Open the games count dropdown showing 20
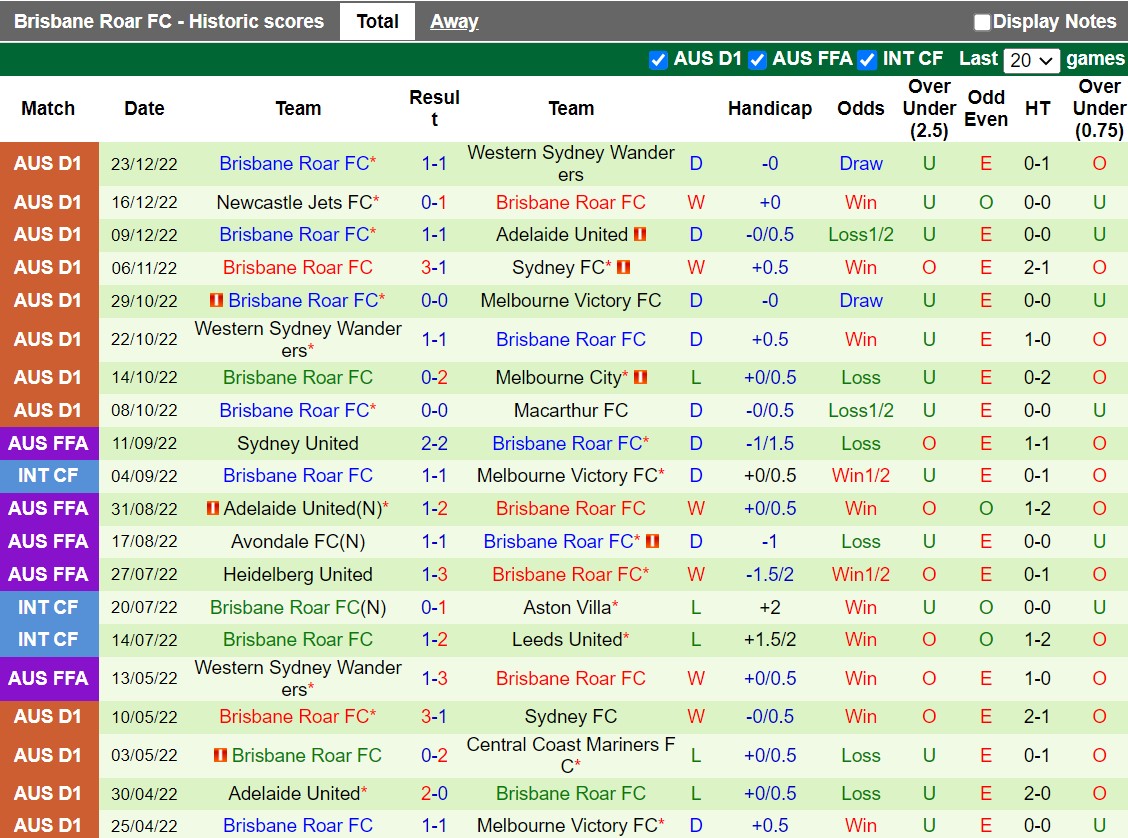1128x838 pixels. point(1031,60)
